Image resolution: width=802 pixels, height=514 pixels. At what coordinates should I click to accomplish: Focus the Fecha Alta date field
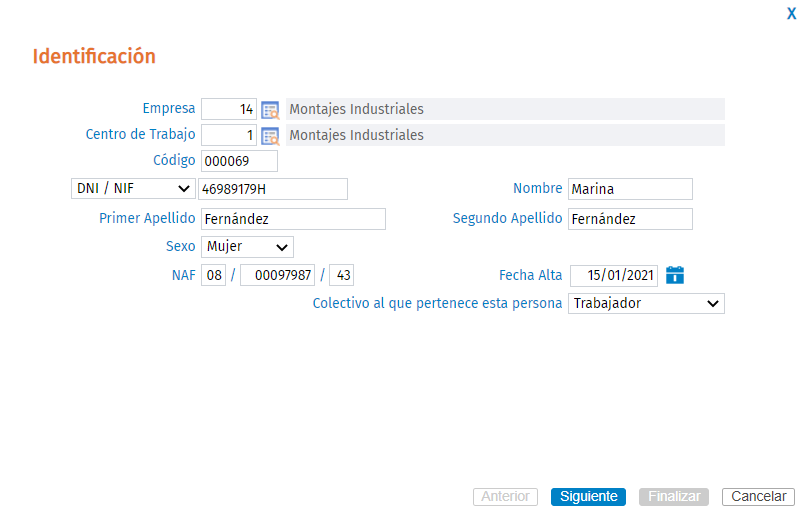coord(614,275)
